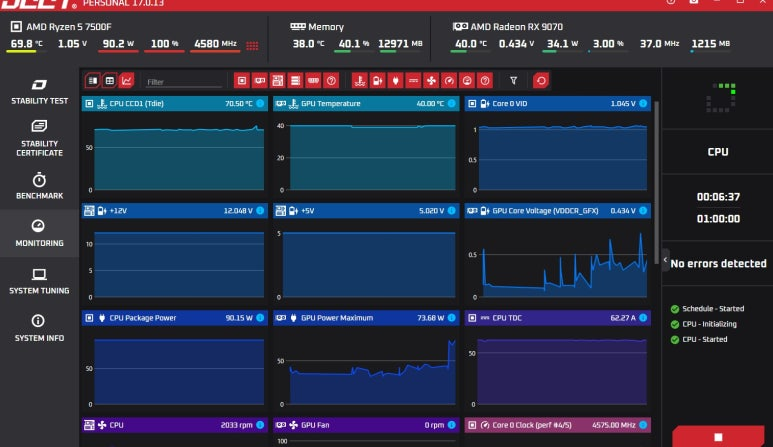The image size is (773, 447).
Task: Open the System Info section
Action: click(x=39, y=328)
